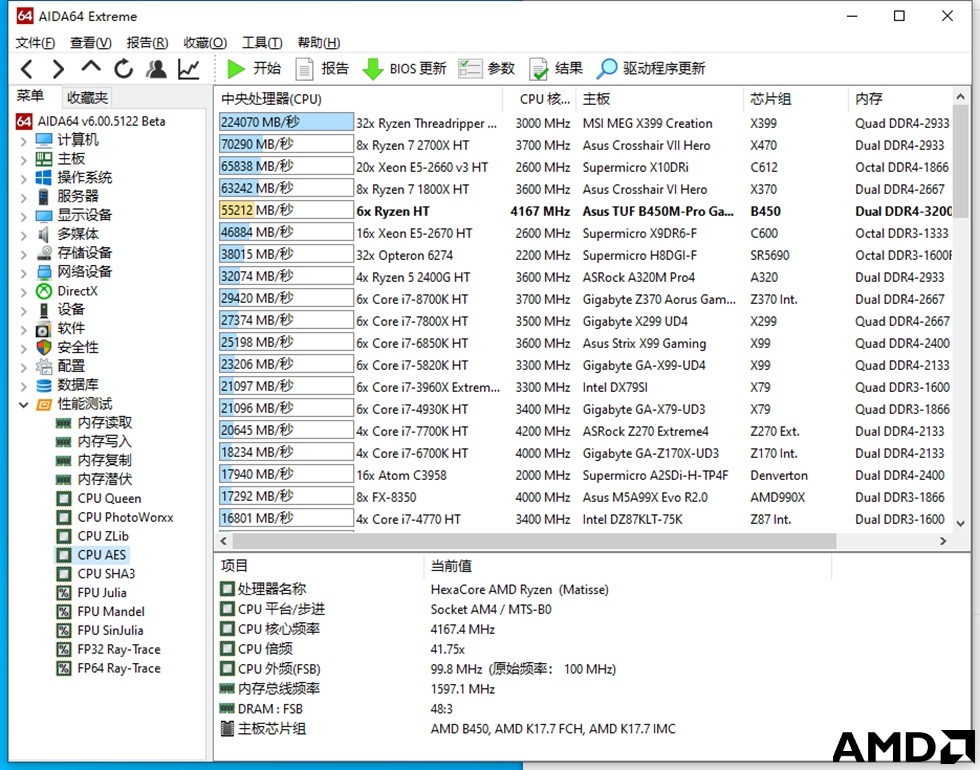Image resolution: width=980 pixels, height=770 pixels.
Task: Select 内存潜伏 benchmark
Action: tap(104, 479)
